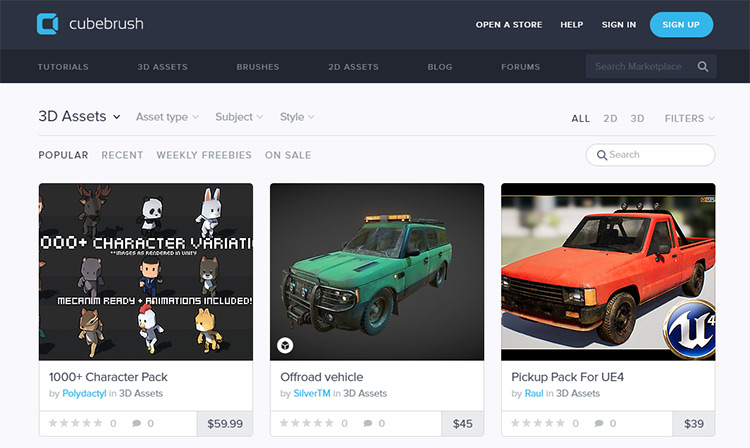Open the Style dropdown
Viewport: 750px width, 448px height.
(x=297, y=117)
